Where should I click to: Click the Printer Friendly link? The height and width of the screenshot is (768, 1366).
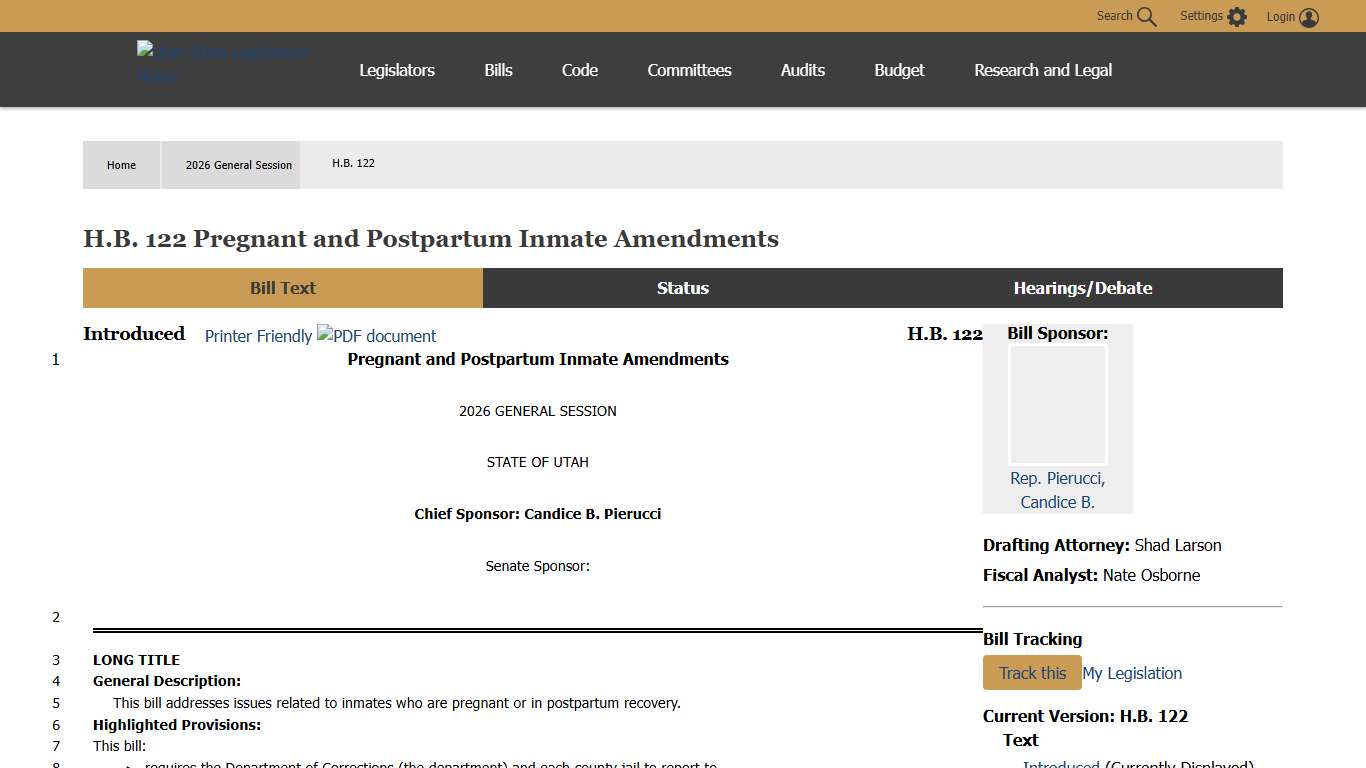pyautogui.click(x=258, y=336)
